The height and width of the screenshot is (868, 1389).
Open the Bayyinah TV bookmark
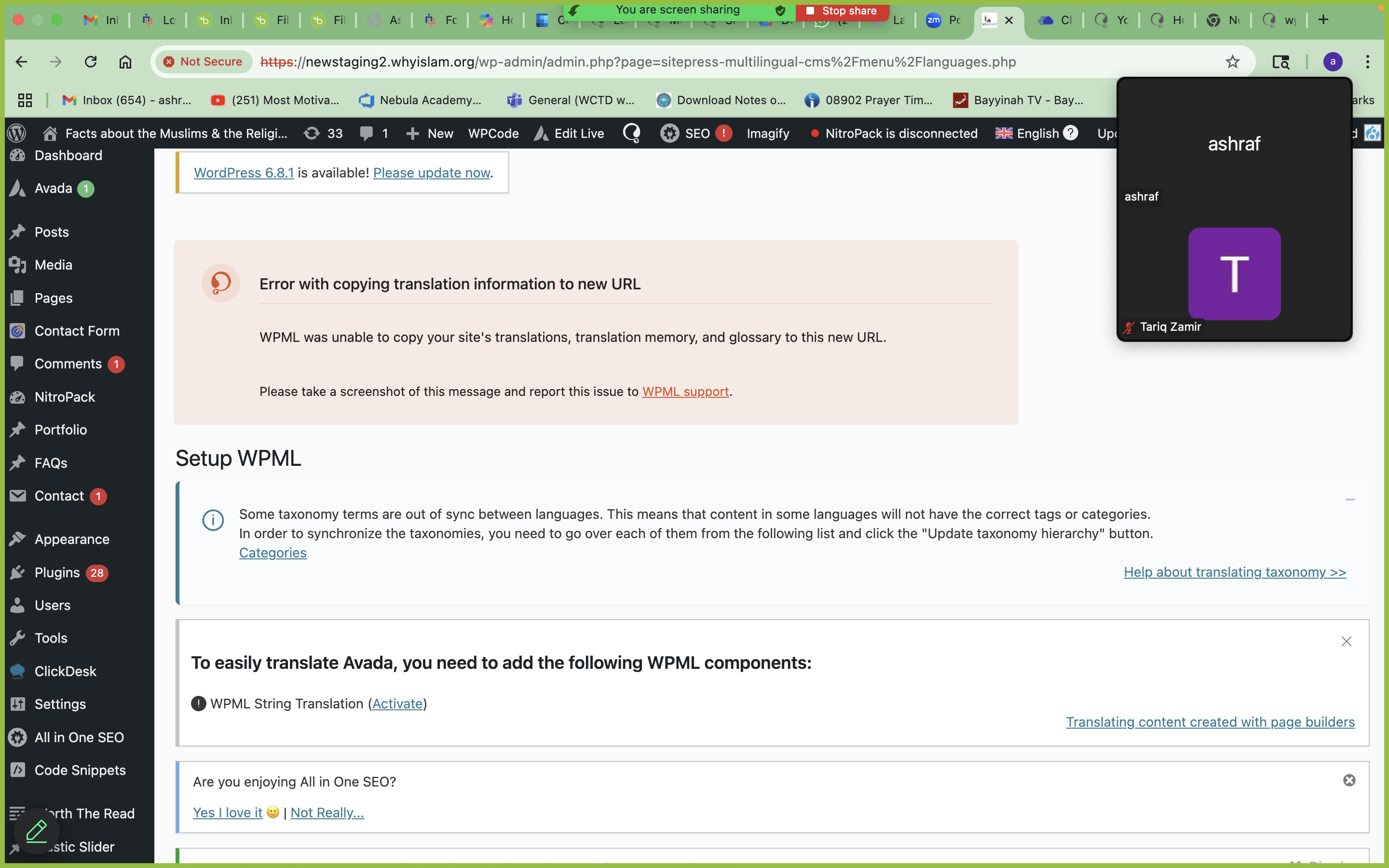click(x=1018, y=100)
